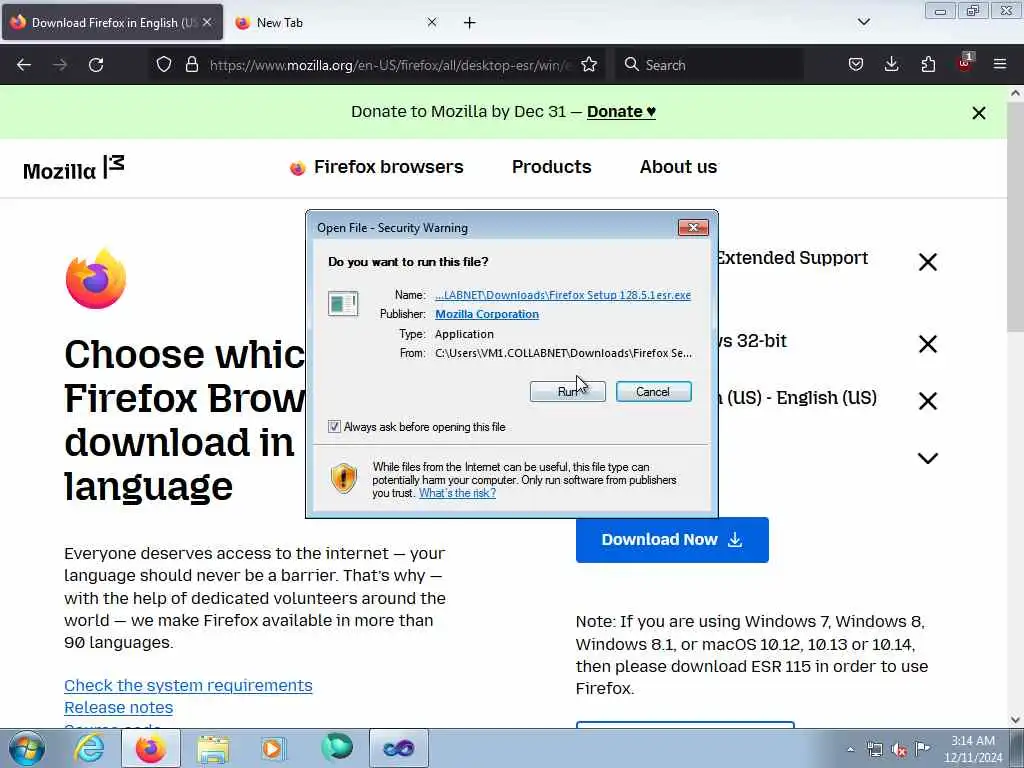Image resolution: width=1024 pixels, height=768 pixels.
Task: Open Windows Explorer folder in taskbar
Action: click(213, 748)
